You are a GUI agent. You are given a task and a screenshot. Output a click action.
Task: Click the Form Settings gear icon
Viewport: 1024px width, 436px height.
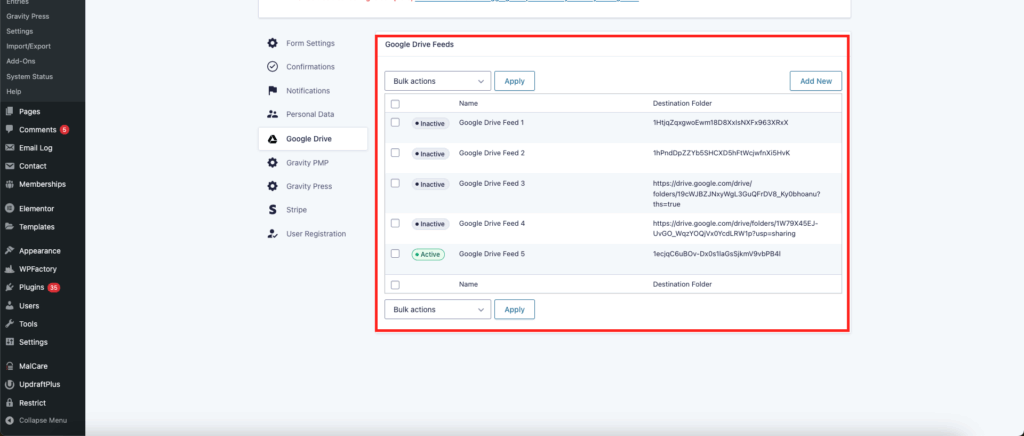pyautogui.click(x=272, y=43)
